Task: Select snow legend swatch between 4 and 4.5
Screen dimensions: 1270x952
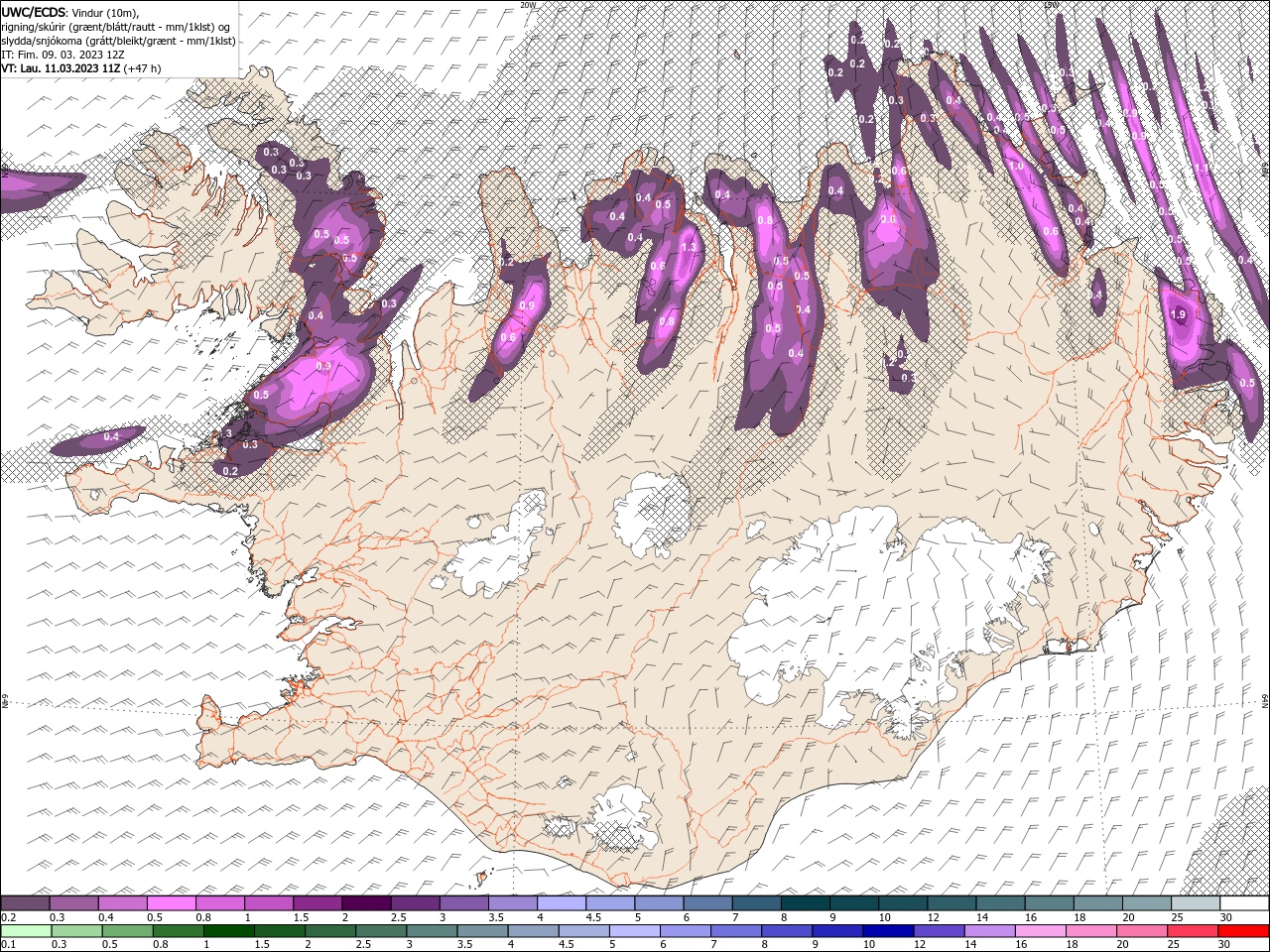Action: pyautogui.click(x=561, y=903)
